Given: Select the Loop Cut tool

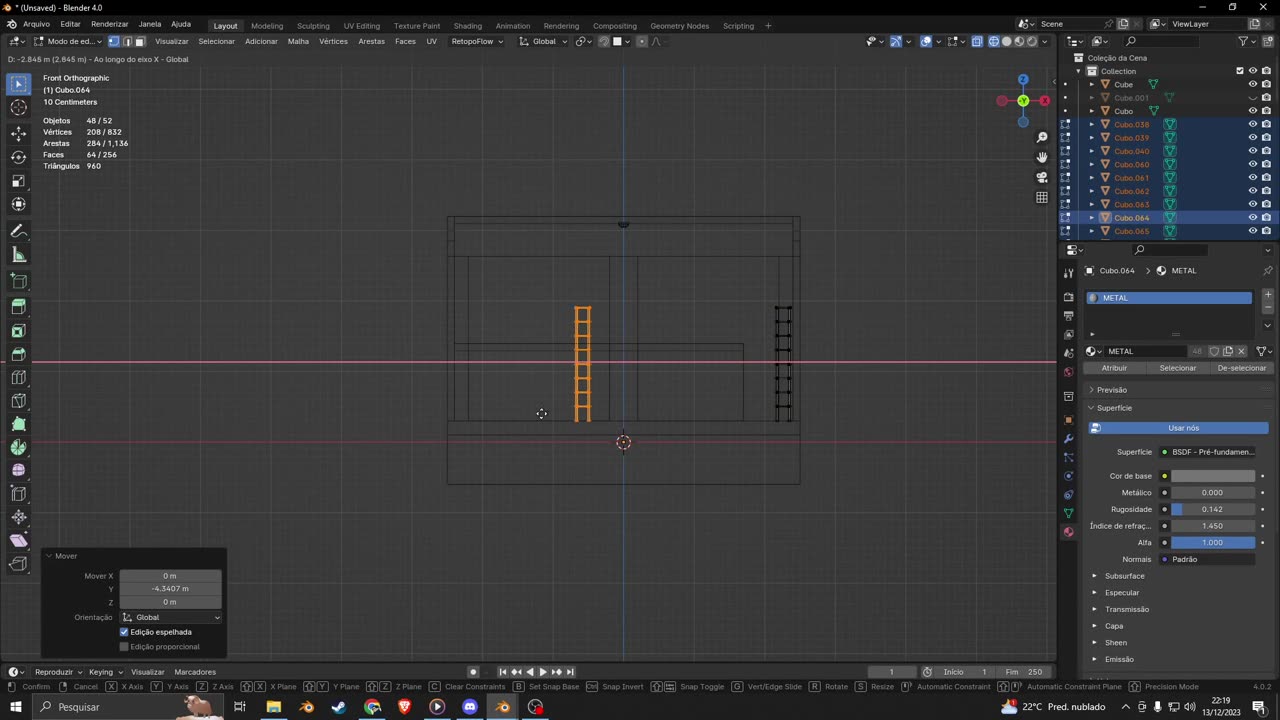Looking at the screenshot, I should 19,377.
